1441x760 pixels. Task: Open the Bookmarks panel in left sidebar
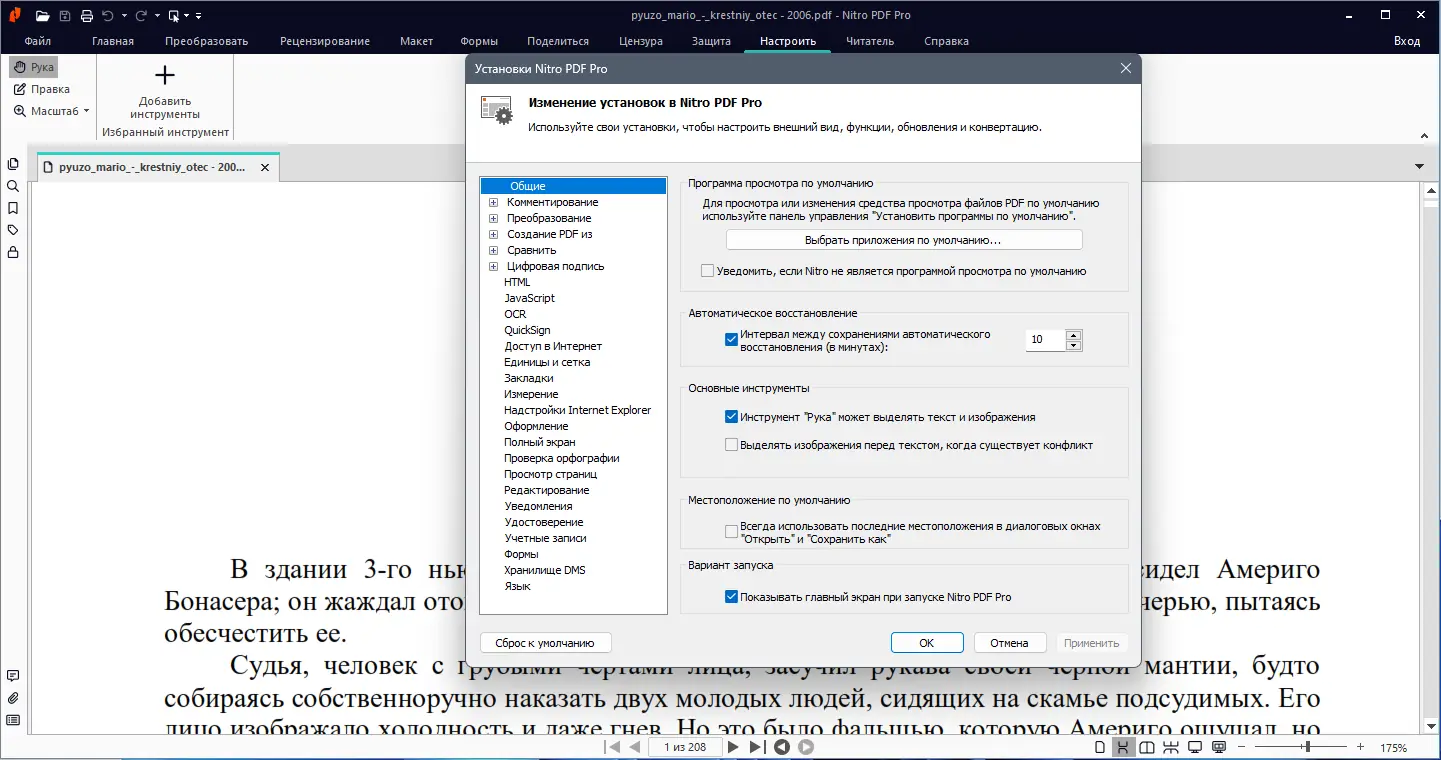click(13, 208)
